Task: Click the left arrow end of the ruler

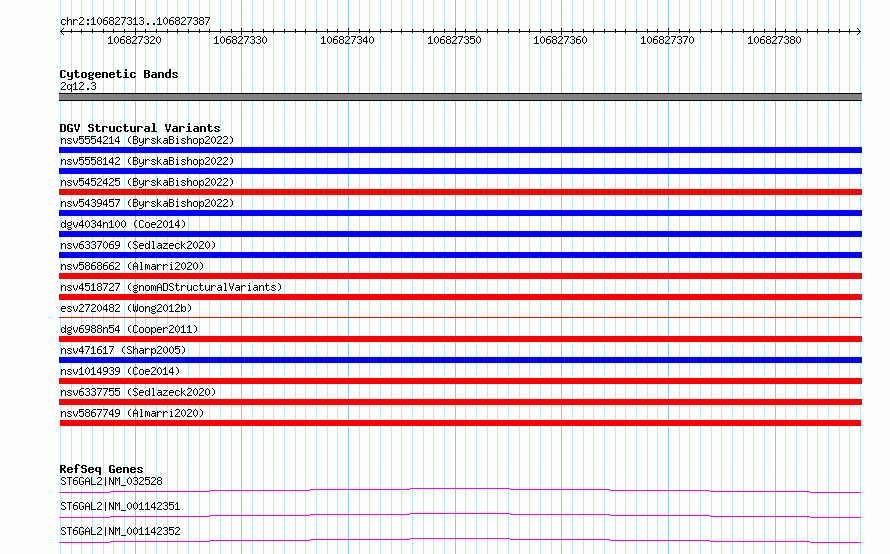Action: pyautogui.click(x=62, y=31)
